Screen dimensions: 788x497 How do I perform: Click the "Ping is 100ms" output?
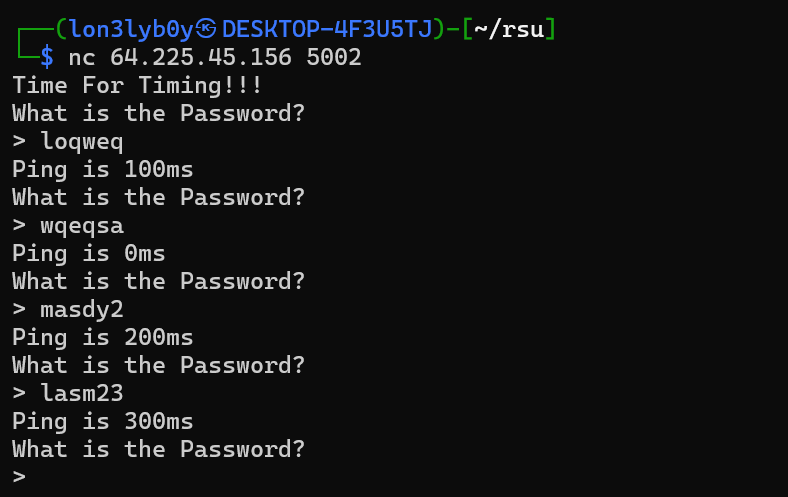[x=103, y=169]
